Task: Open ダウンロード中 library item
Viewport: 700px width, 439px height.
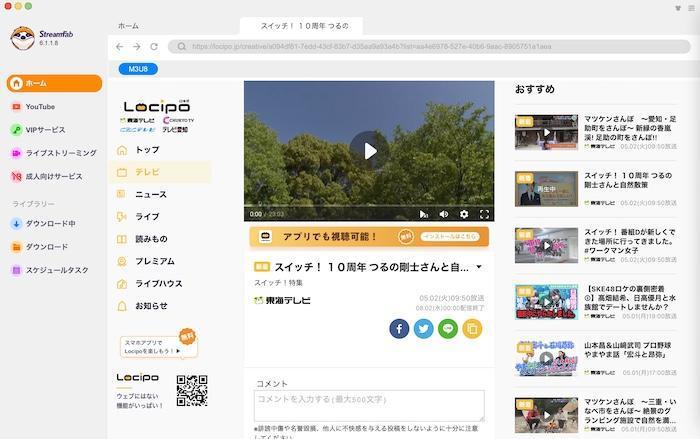Action: coord(43,224)
